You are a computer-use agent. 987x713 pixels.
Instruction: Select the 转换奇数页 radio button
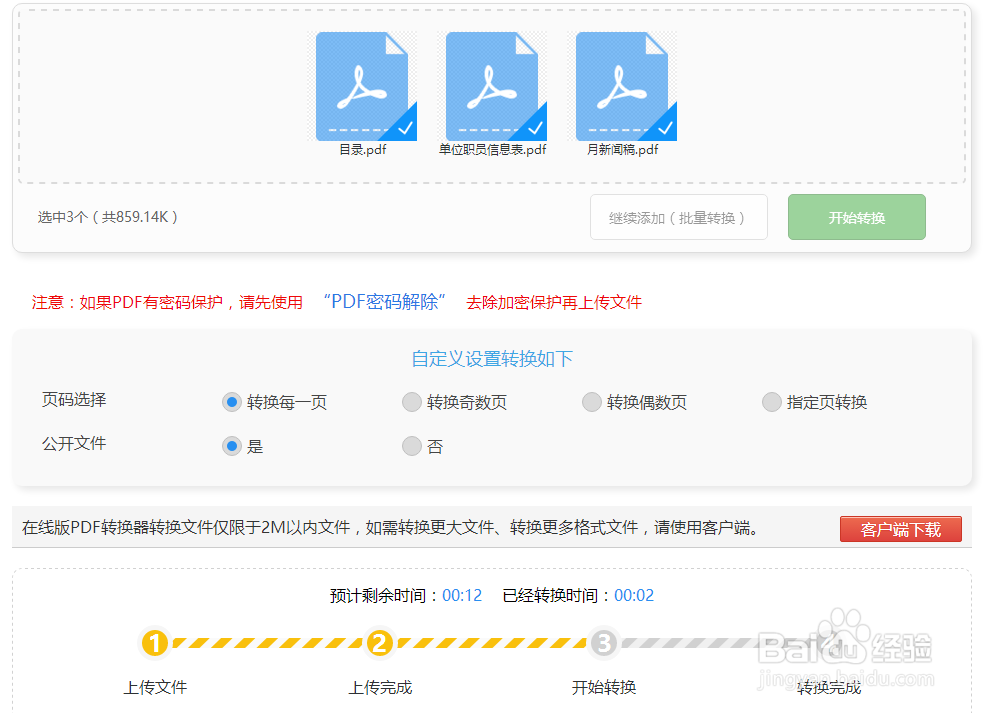click(x=411, y=401)
